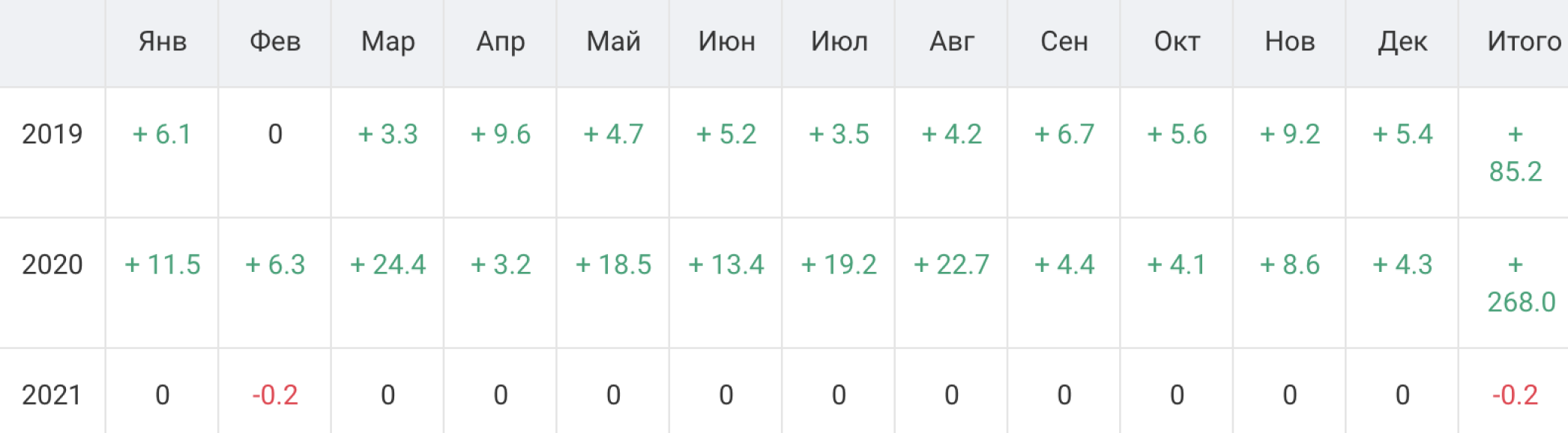Click the Май column header
Viewport: 1568px width, 433px height.
[x=613, y=42]
